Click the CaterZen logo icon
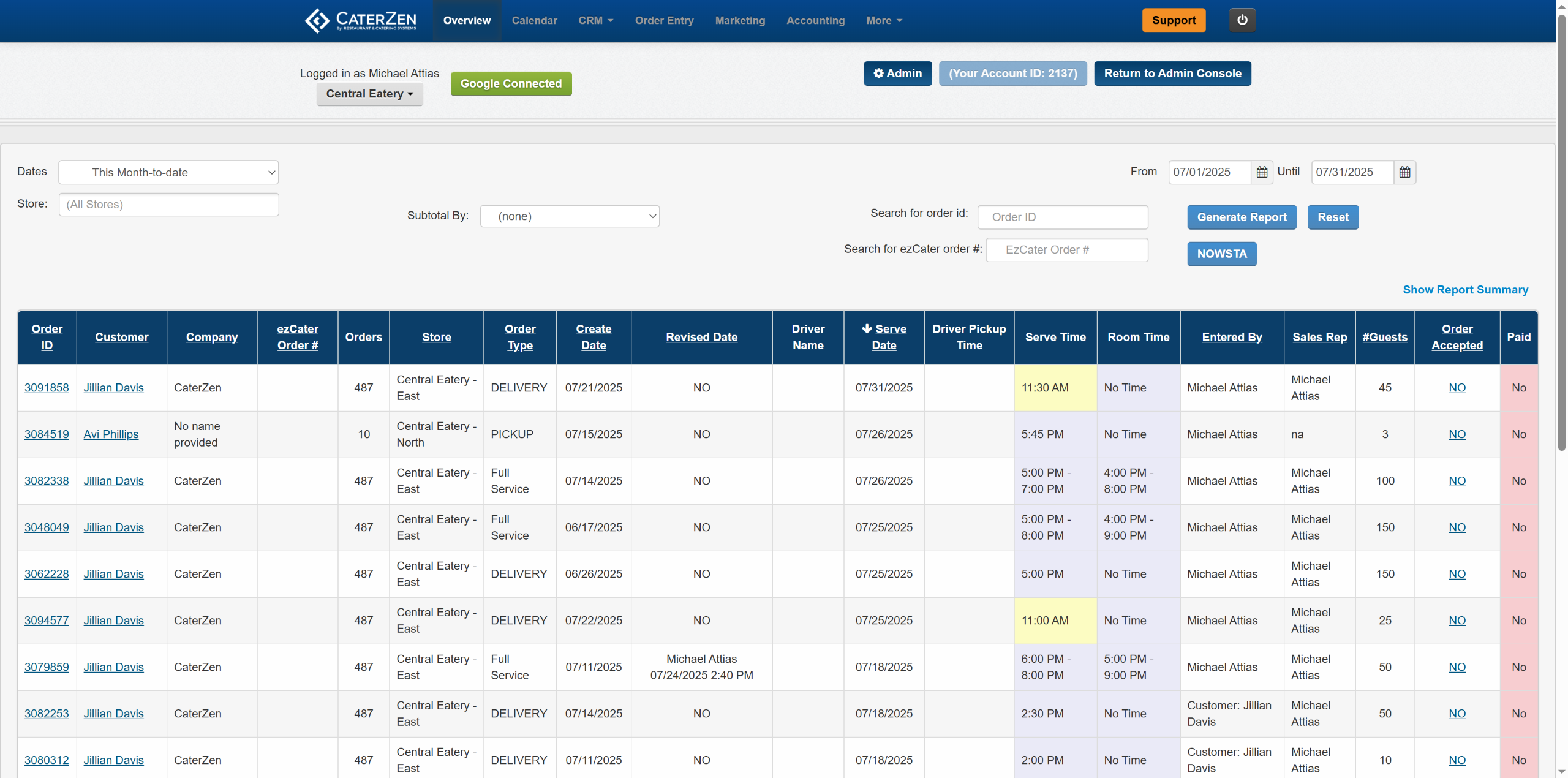 pyautogui.click(x=317, y=20)
